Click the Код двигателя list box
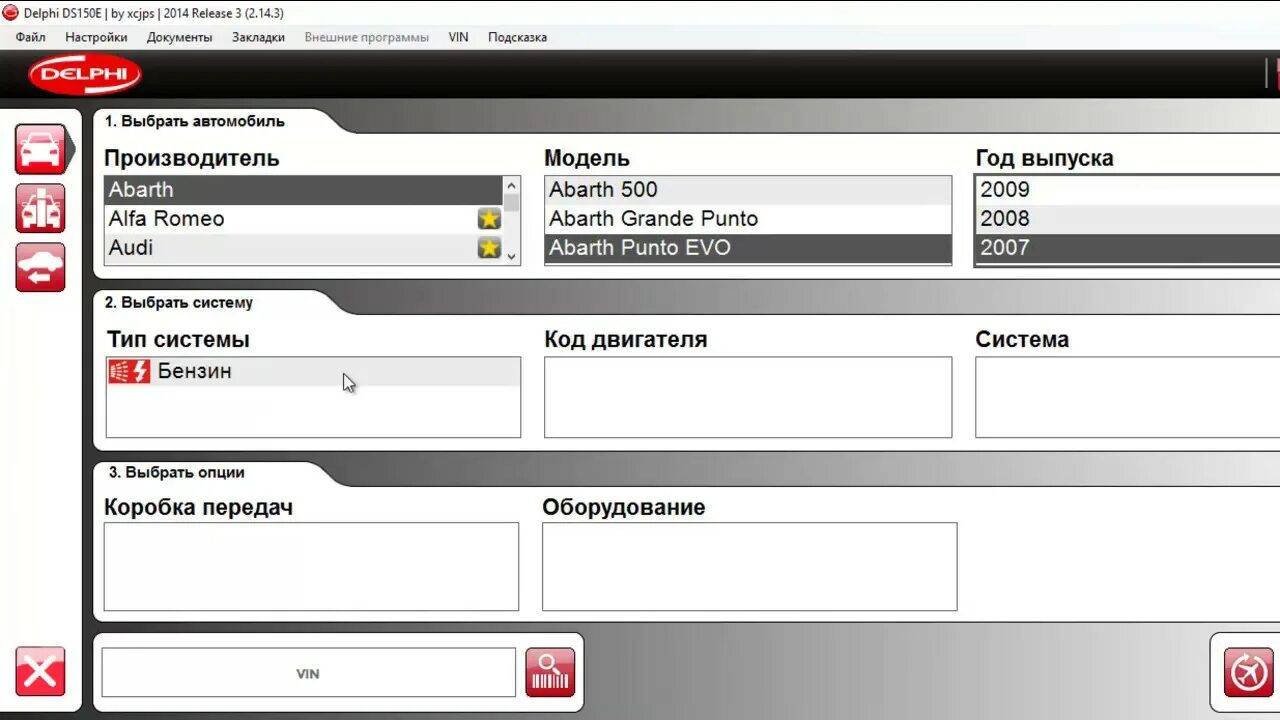 pos(748,397)
